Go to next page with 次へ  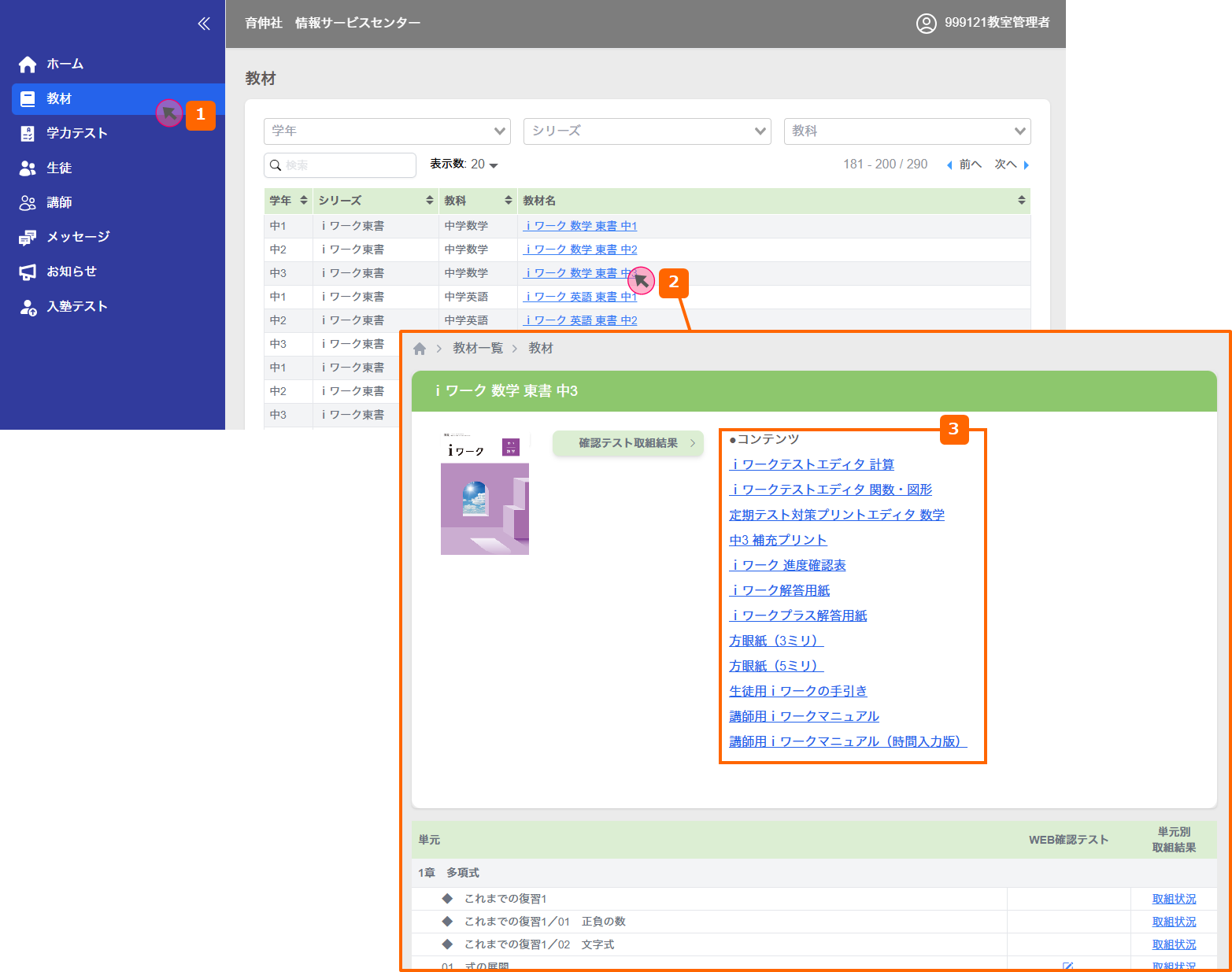click(1011, 164)
